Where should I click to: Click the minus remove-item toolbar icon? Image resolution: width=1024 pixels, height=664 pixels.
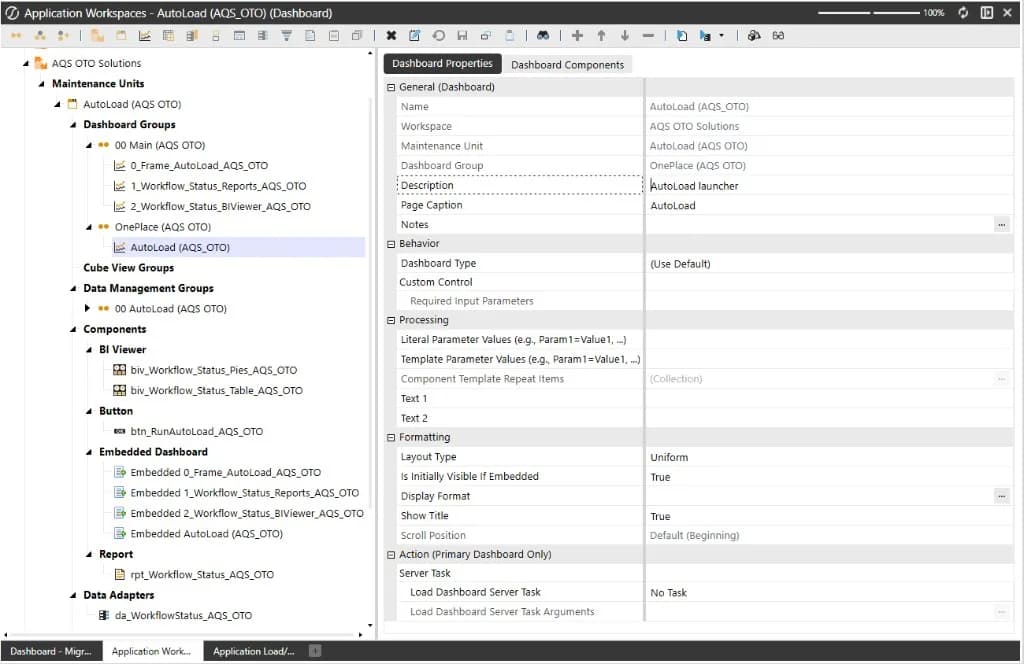pyautogui.click(x=648, y=36)
